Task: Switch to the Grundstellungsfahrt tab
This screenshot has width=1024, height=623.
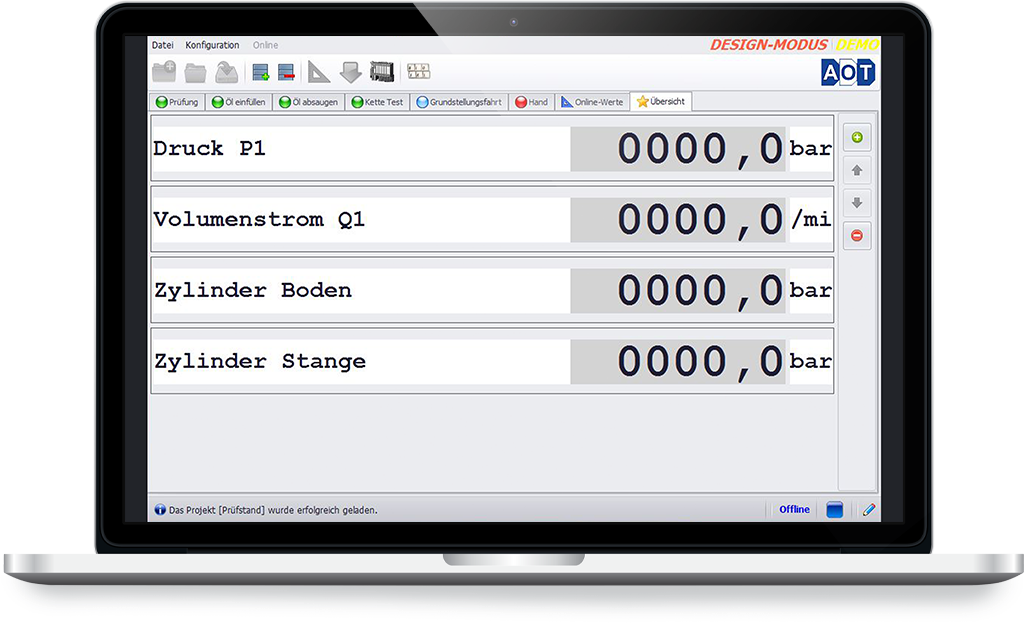Action: coord(459,102)
